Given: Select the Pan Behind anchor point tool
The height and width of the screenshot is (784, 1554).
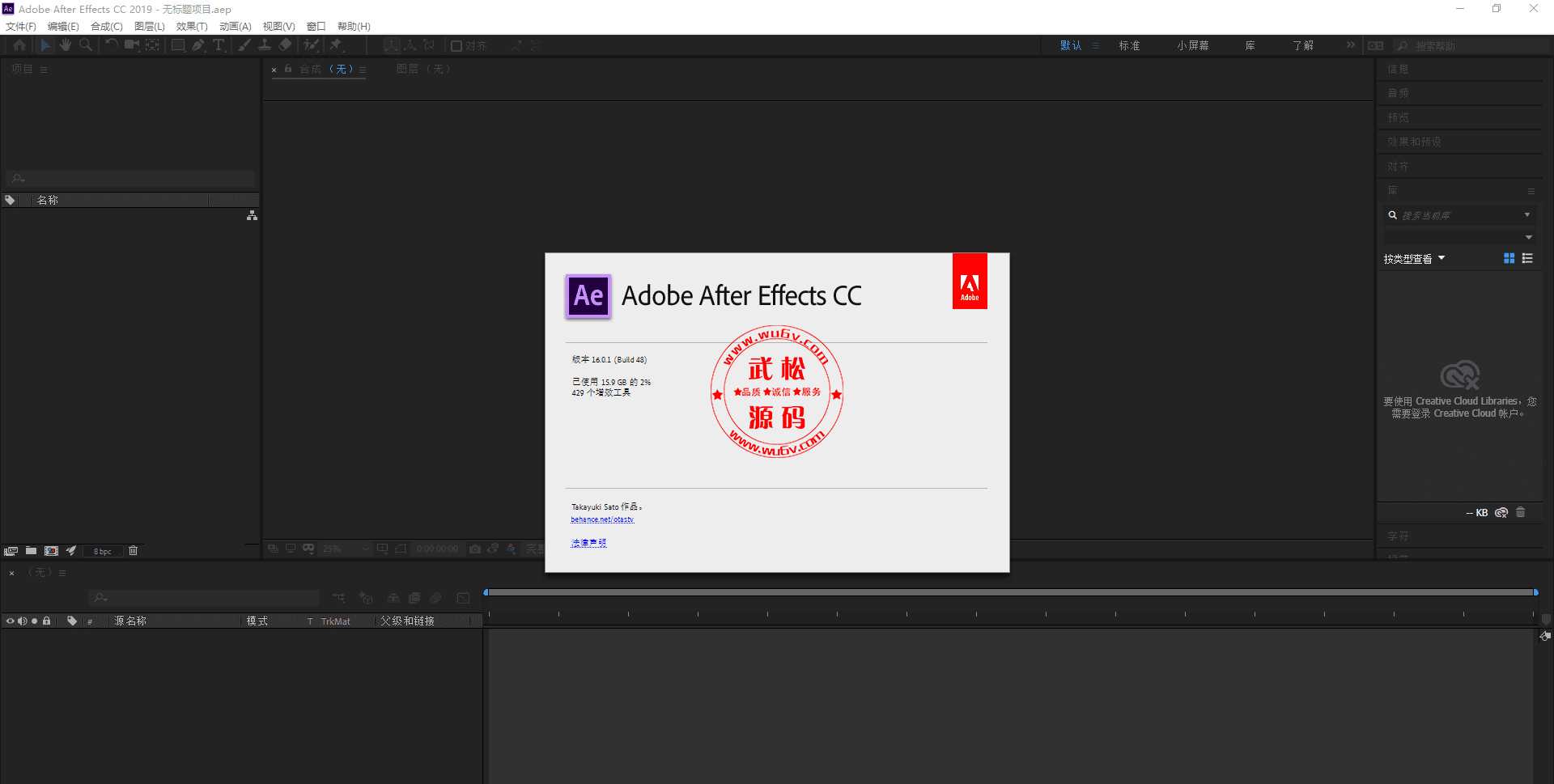Looking at the screenshot, I should click(x=152, y=45).
